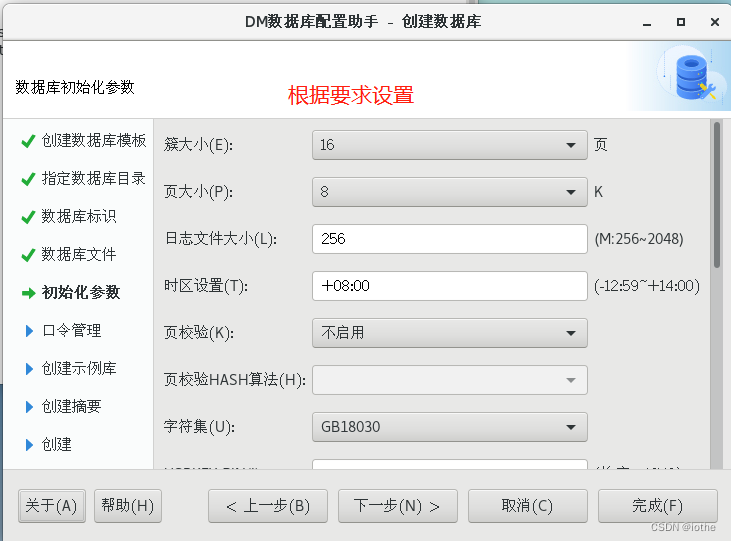This screenshot has height=541, width=731.
Task: Click the blue triangle beside 创建 step
Action: click(x=29, y=445)
